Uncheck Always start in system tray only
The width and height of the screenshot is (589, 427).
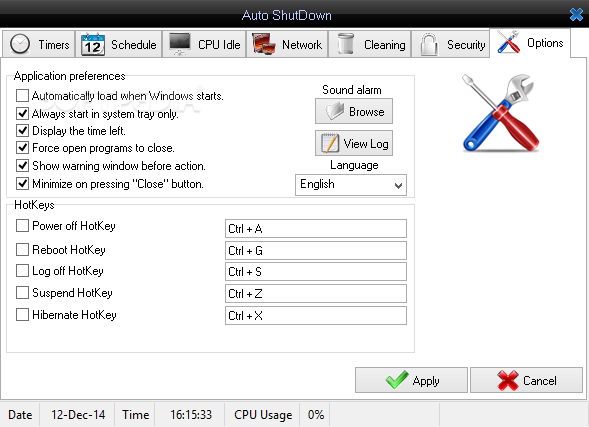point(22,113)
